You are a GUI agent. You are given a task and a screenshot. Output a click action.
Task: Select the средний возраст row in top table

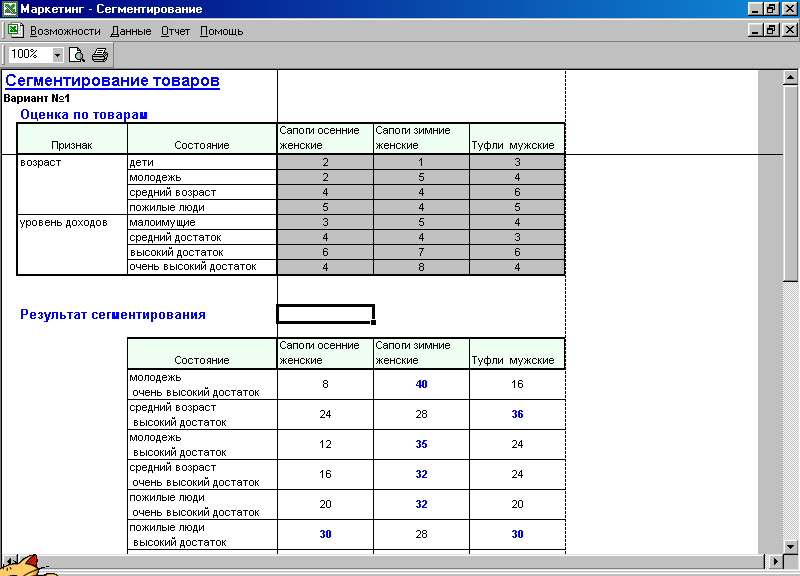pos(202,192)
